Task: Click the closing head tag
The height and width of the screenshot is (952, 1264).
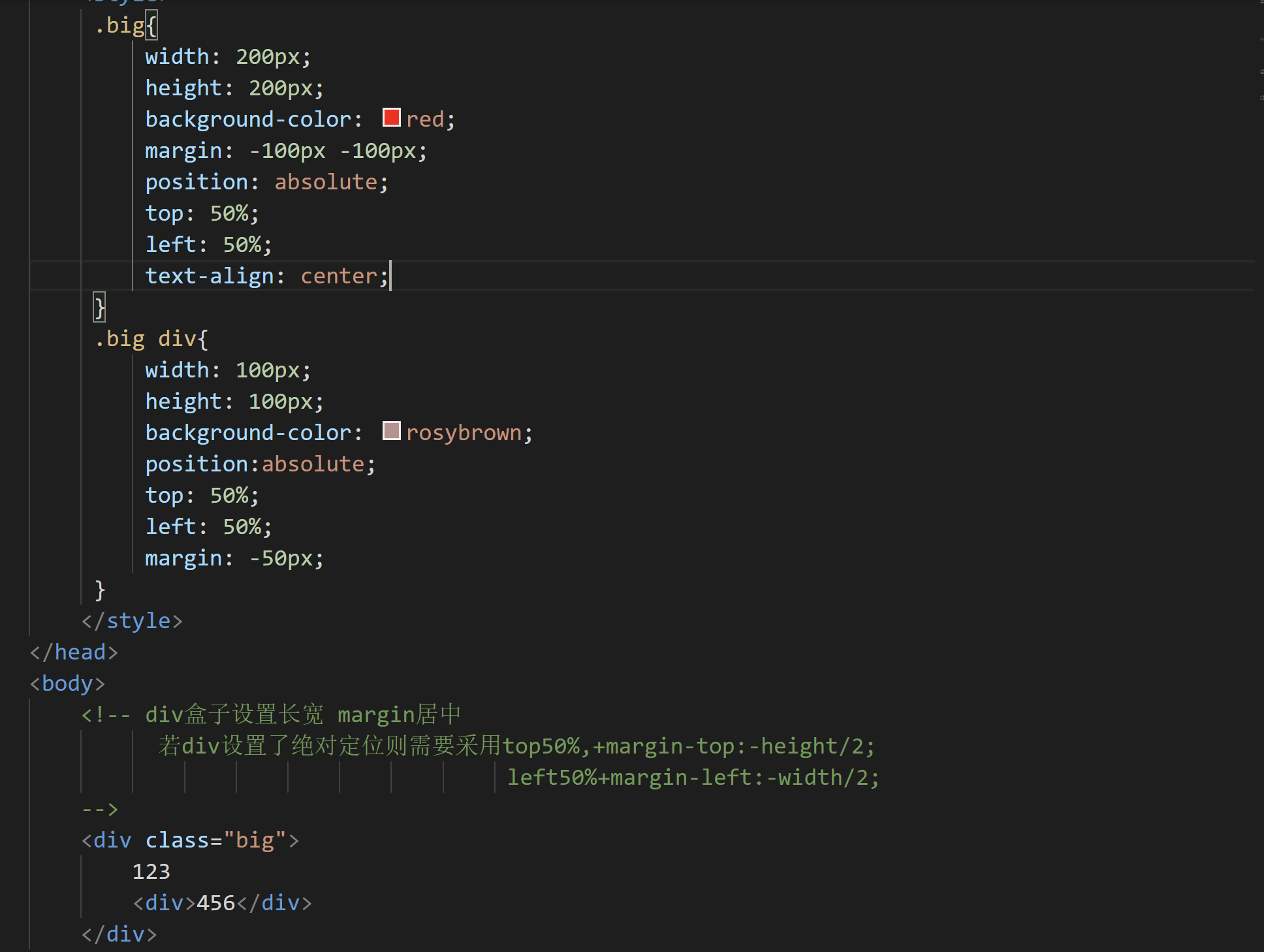Action: (74, 652)
